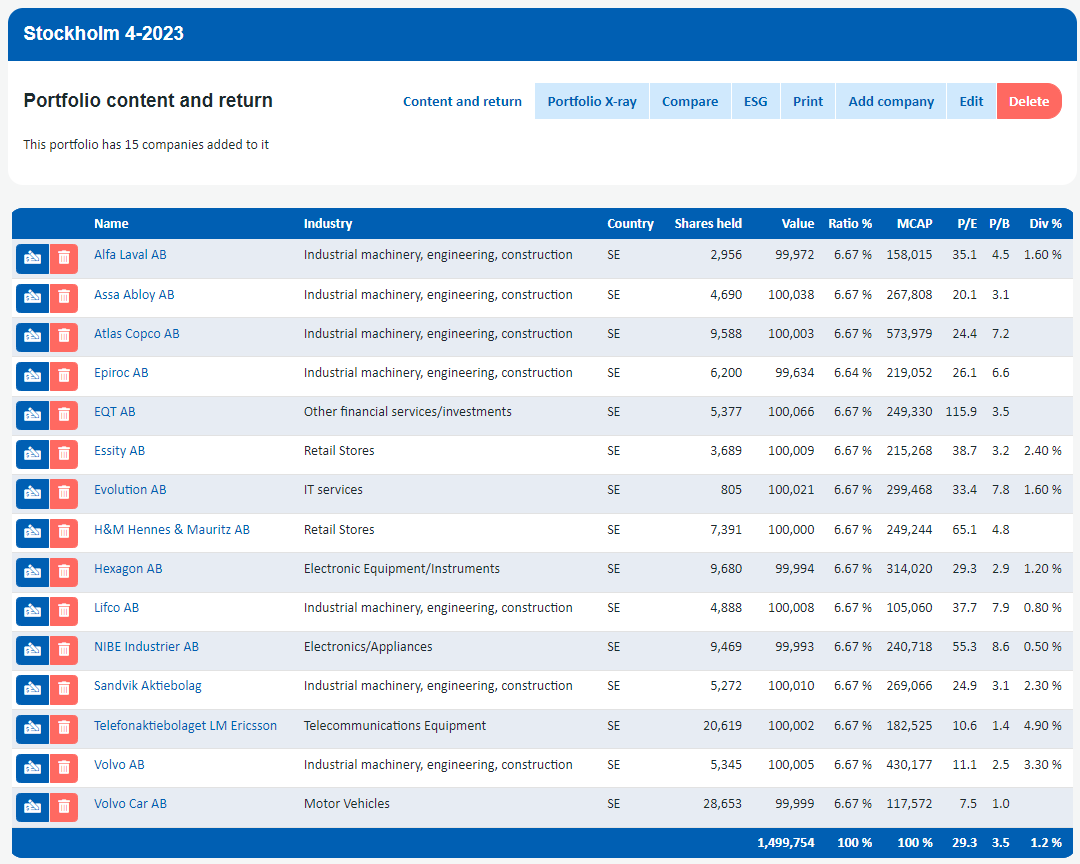Click the blue edit icon for Telefonaktiebolaget LM Ericsson
The width and height of the screenshot is (1080, 864).
tap(32, 728)
